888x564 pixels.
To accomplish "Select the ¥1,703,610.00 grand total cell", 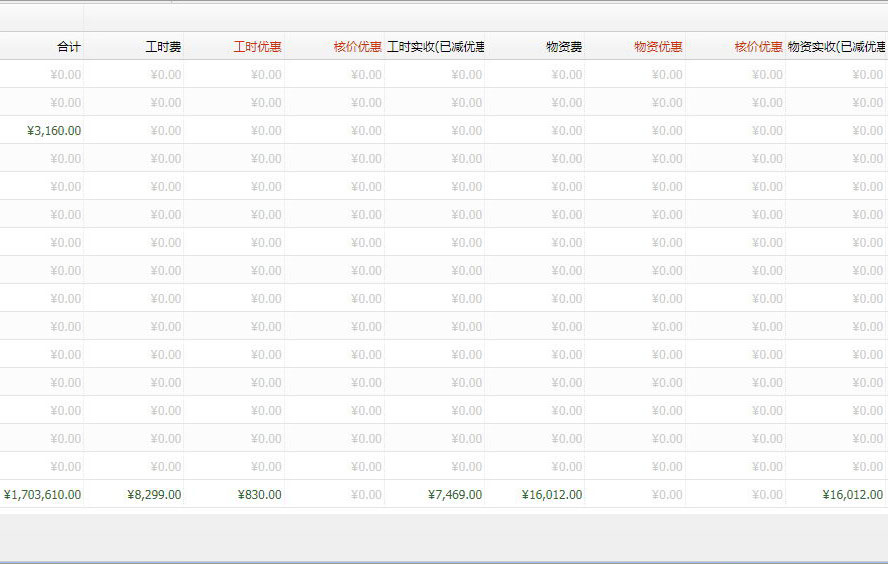I will (43, 494).
